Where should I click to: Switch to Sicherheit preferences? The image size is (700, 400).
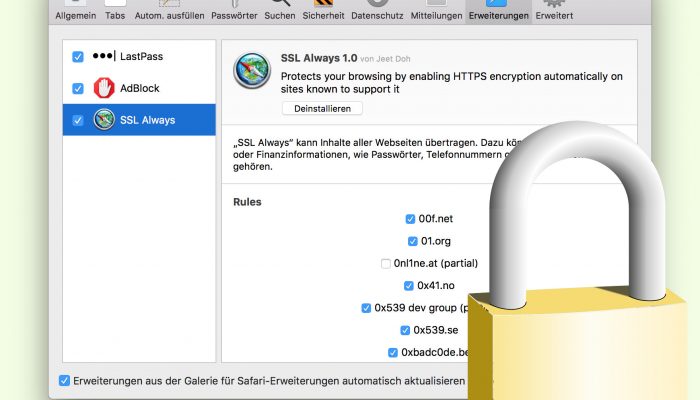pos(323,11)
